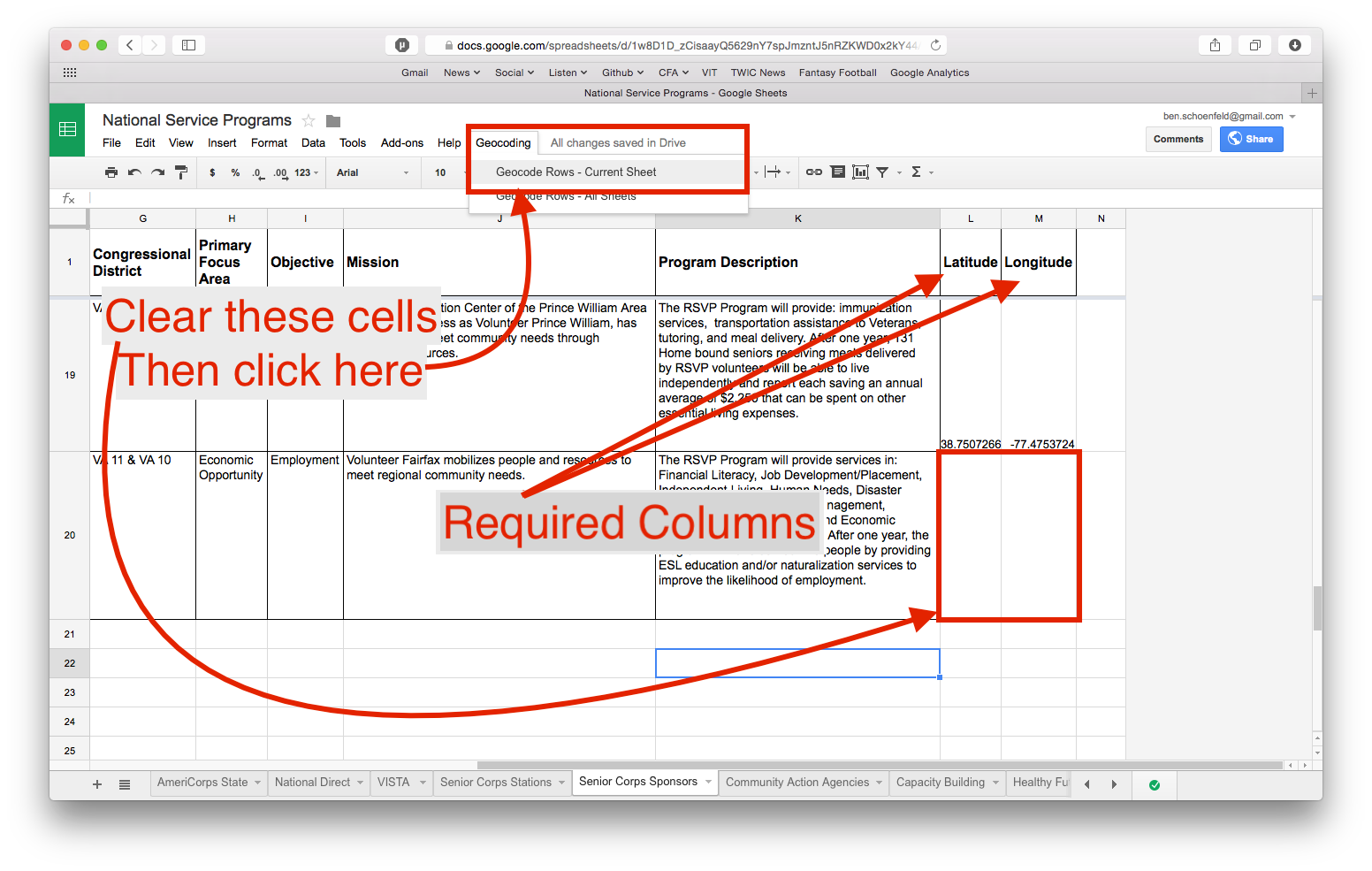
Task: Reload the page in address bar
Action: (935, 45)
